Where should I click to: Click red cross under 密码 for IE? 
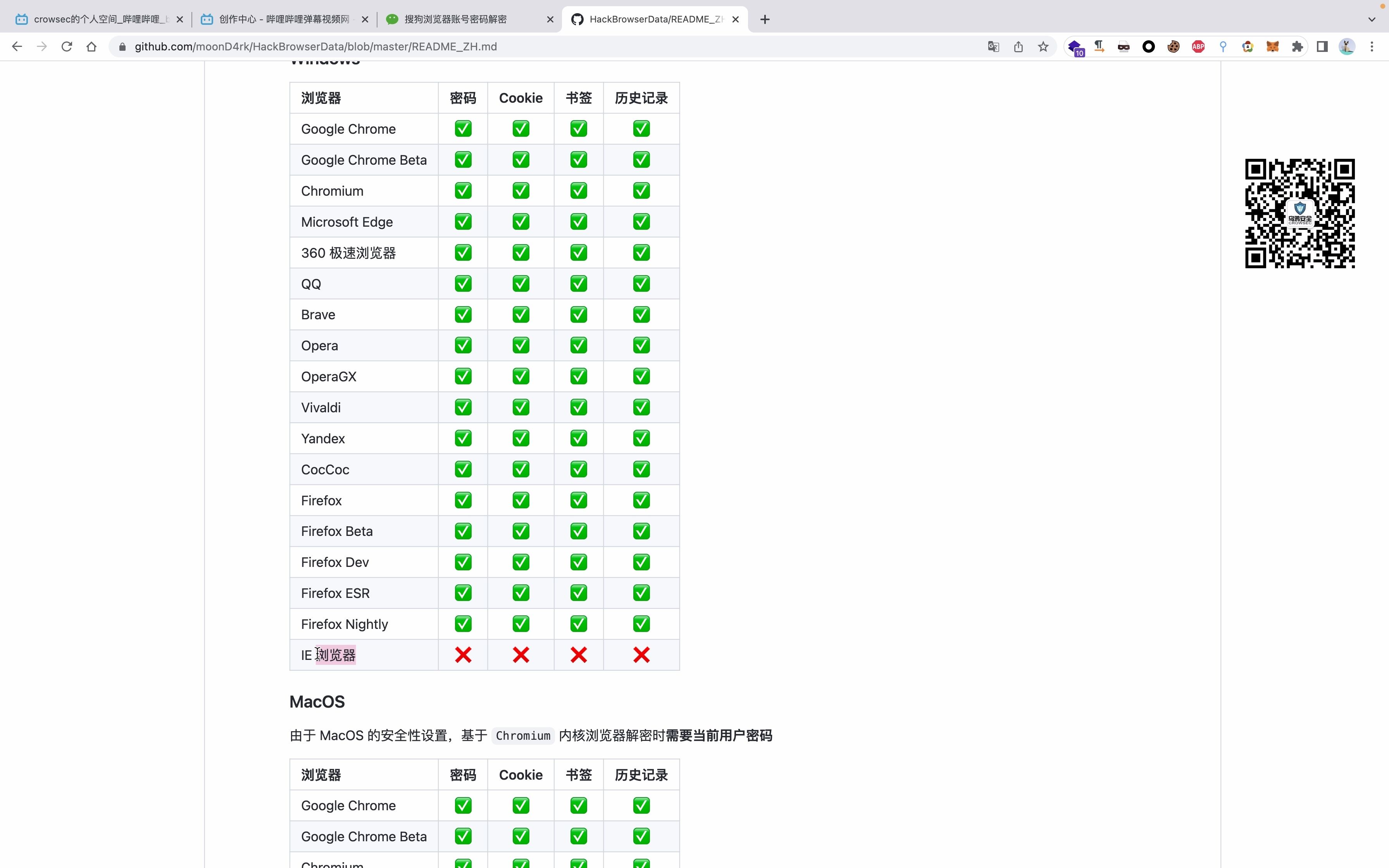click(x=463, y=655)
